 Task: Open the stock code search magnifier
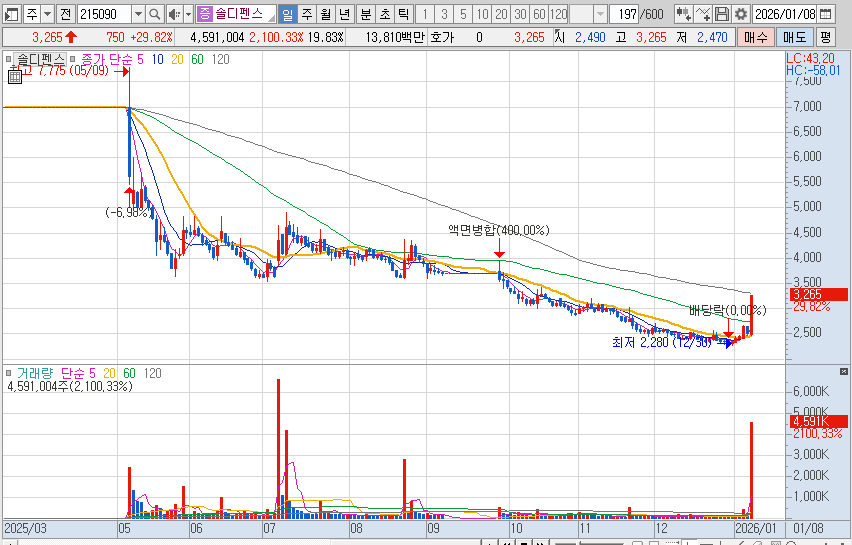155,14
